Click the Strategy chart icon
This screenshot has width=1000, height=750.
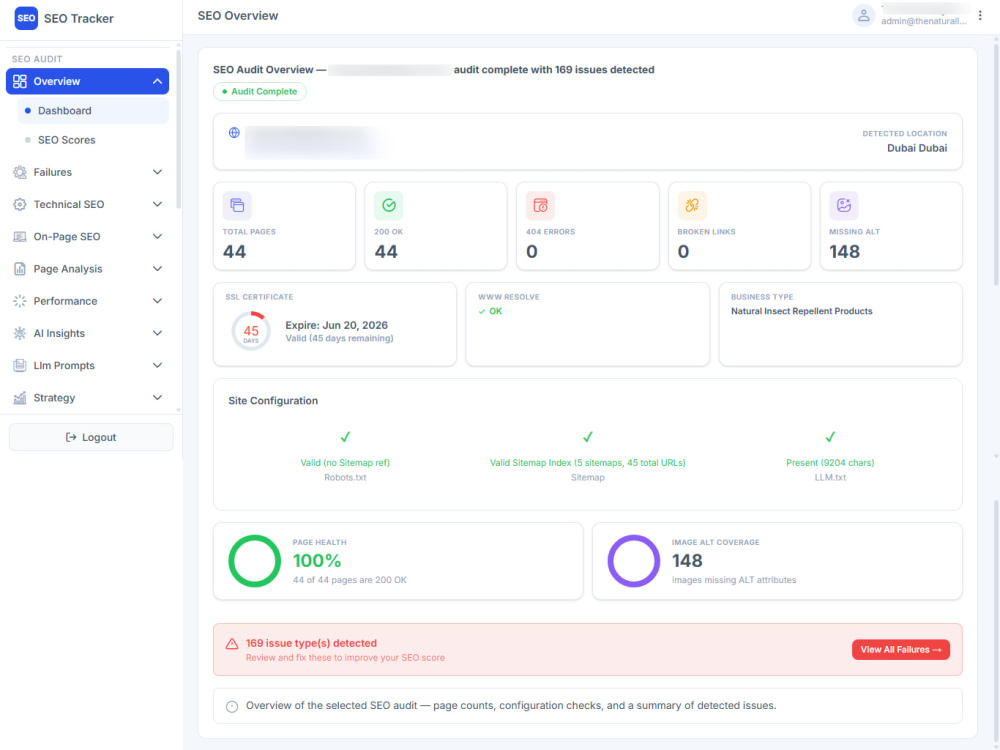tap(20, 398)
